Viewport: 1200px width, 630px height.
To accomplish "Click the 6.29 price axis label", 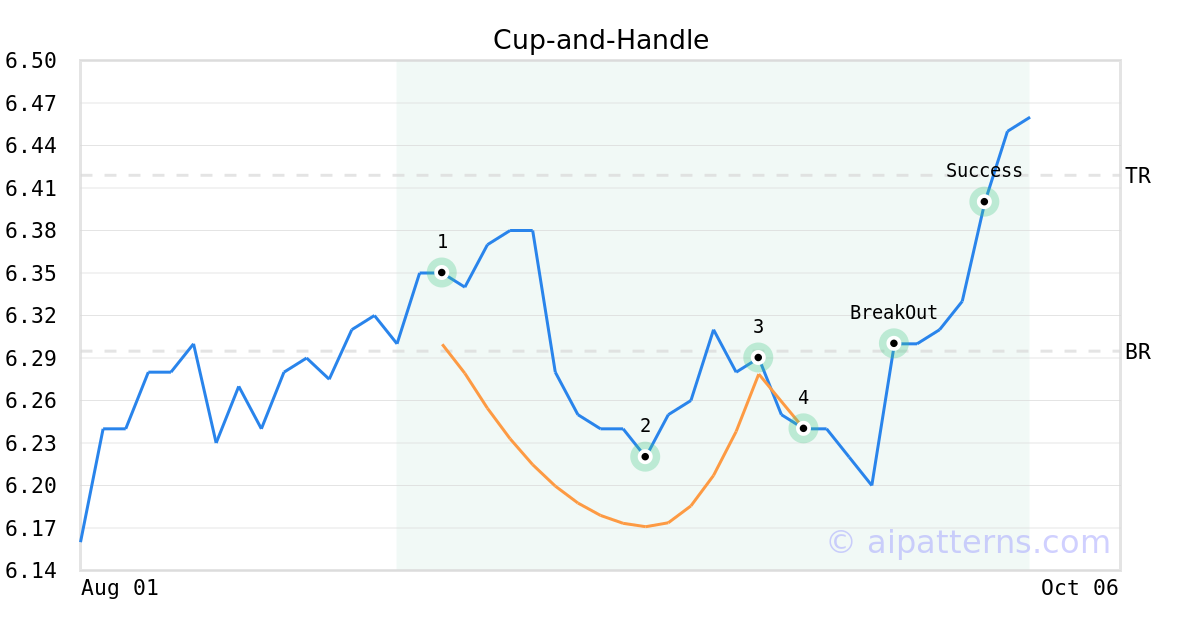I will 30,358.
